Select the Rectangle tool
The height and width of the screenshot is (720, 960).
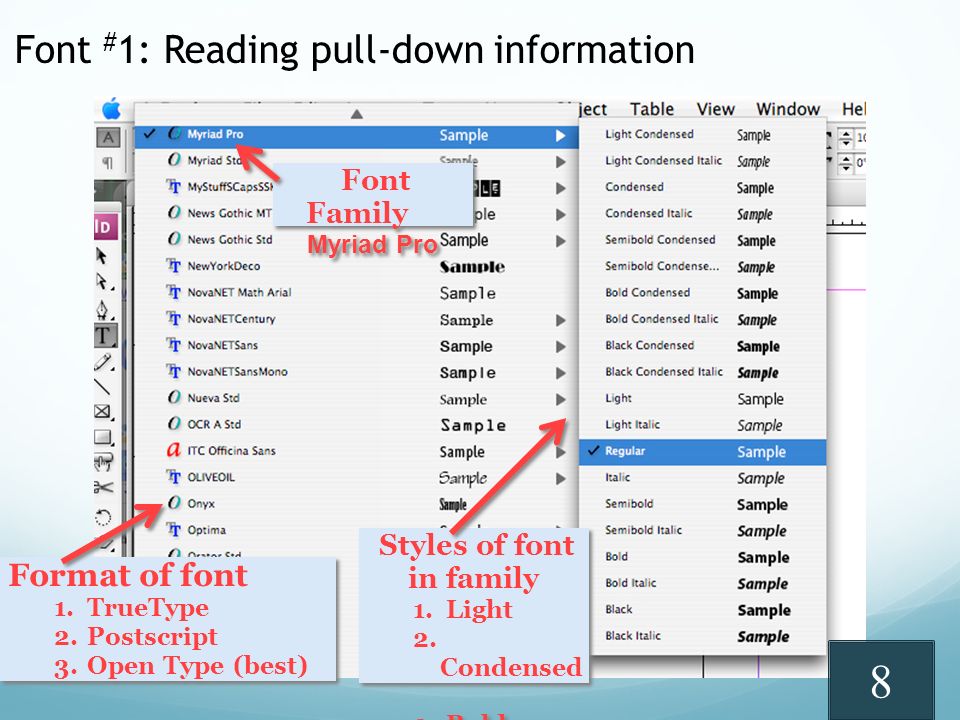[103, 437]
